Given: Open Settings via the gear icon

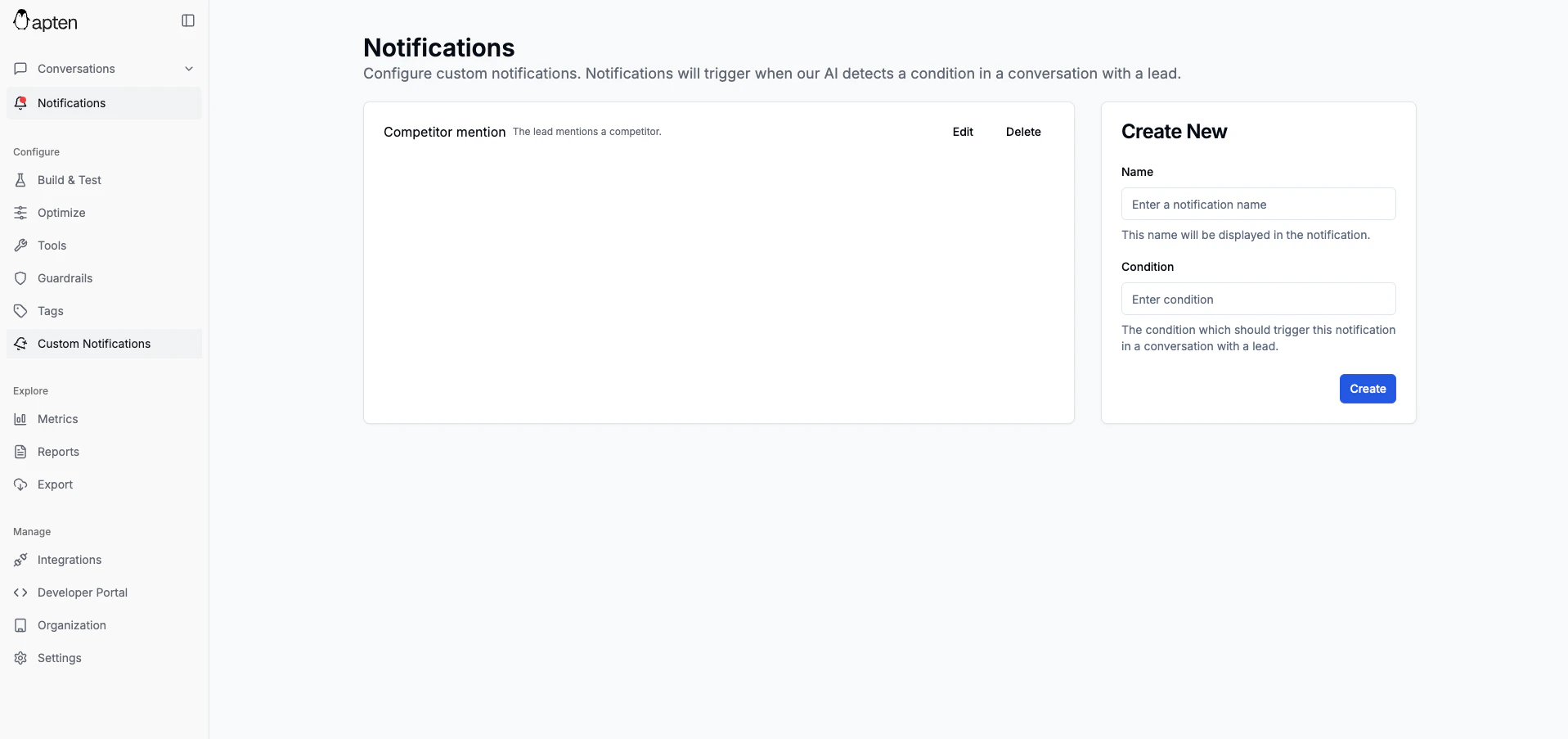Looking at the screenshot, I should (x=19, y=657).
